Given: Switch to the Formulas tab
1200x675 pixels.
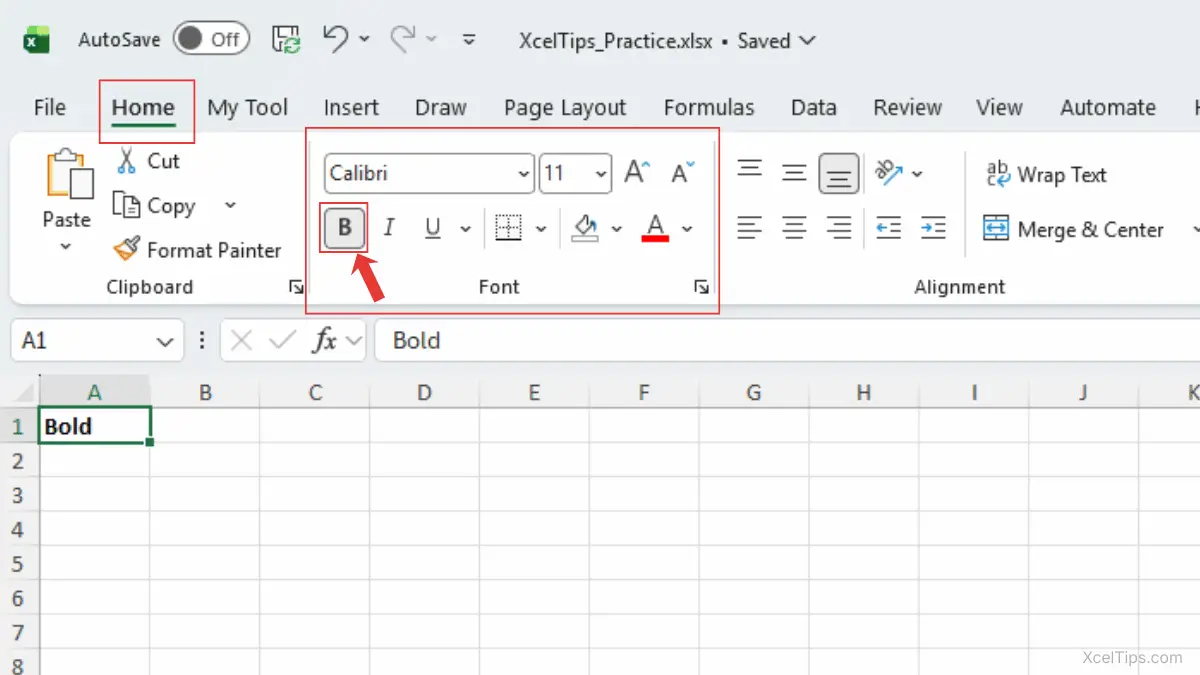Looking at the screenshot, I should point(709,108).
